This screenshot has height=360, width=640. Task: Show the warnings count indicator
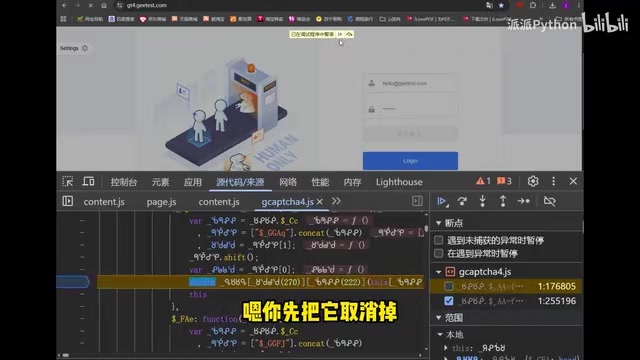[483, 181]
